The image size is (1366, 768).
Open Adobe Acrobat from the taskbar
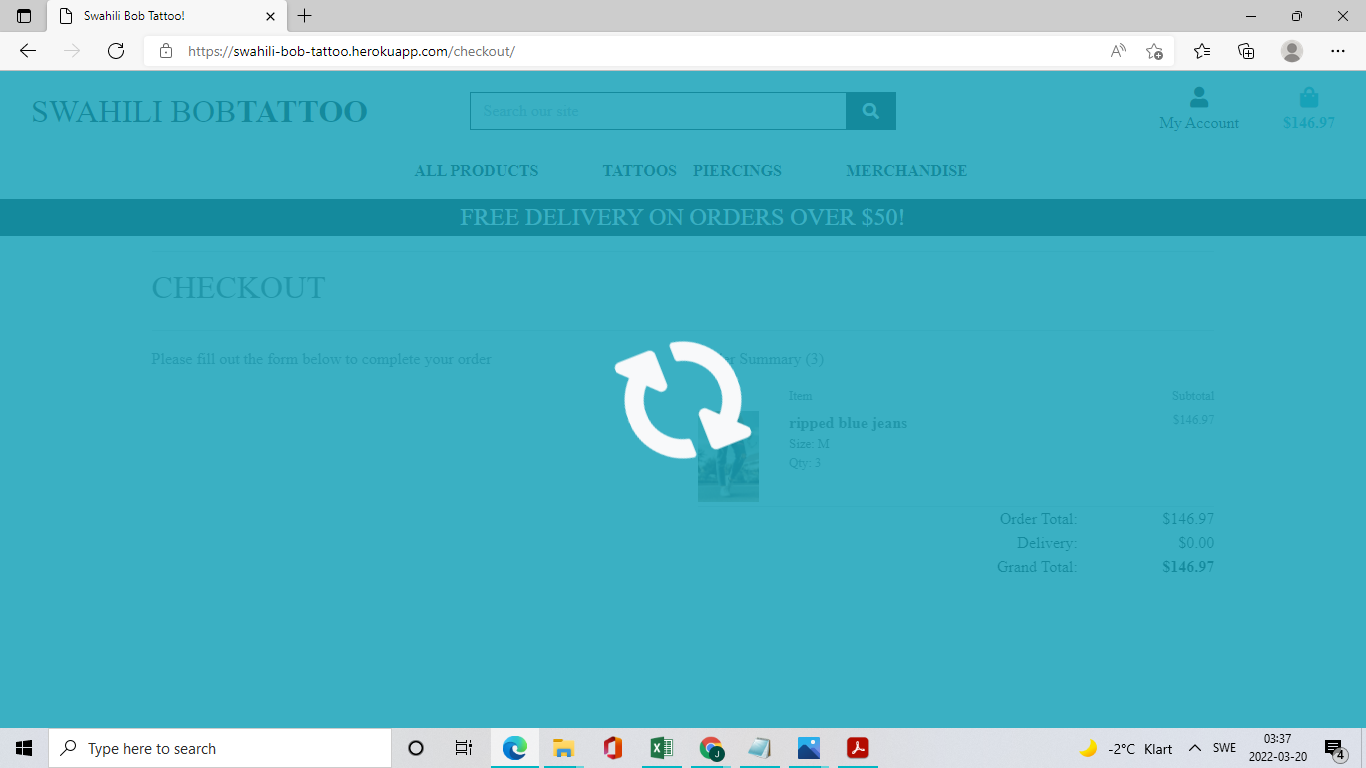tap(857, 747)
